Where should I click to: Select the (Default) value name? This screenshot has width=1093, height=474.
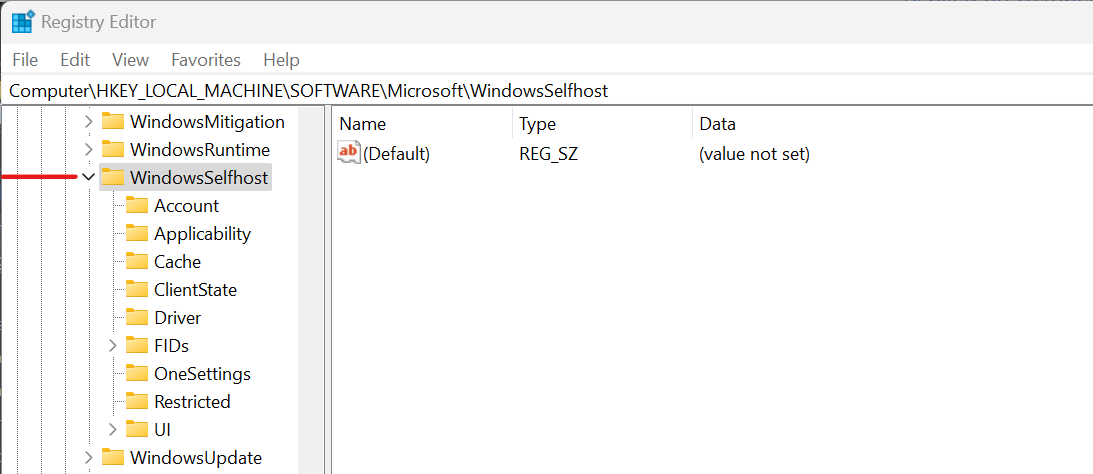click(397, 154)
